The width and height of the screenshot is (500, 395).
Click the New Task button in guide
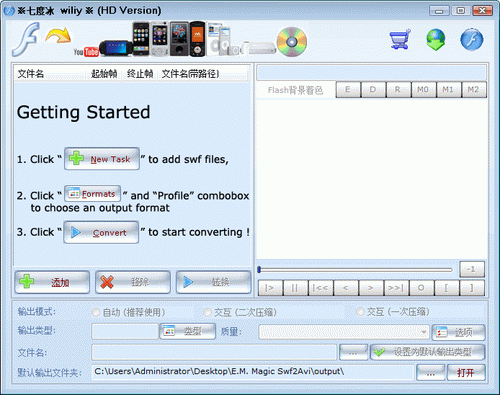[102, 159]
